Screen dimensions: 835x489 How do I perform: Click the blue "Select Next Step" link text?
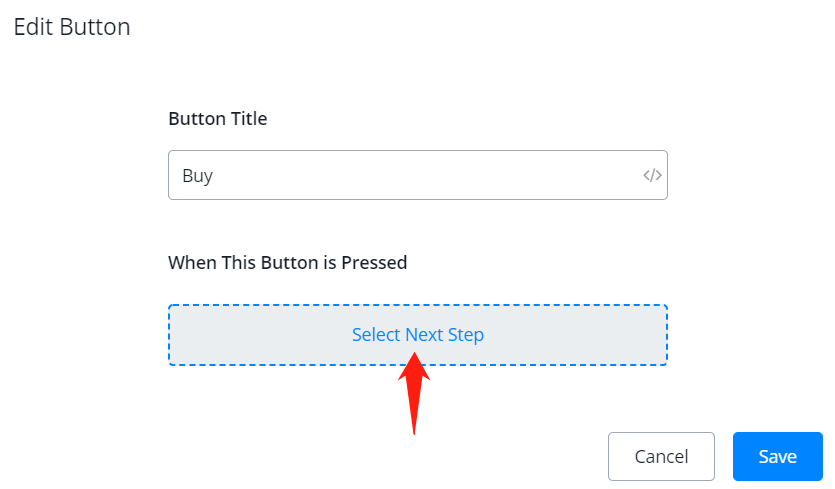(x=417, y=335)
